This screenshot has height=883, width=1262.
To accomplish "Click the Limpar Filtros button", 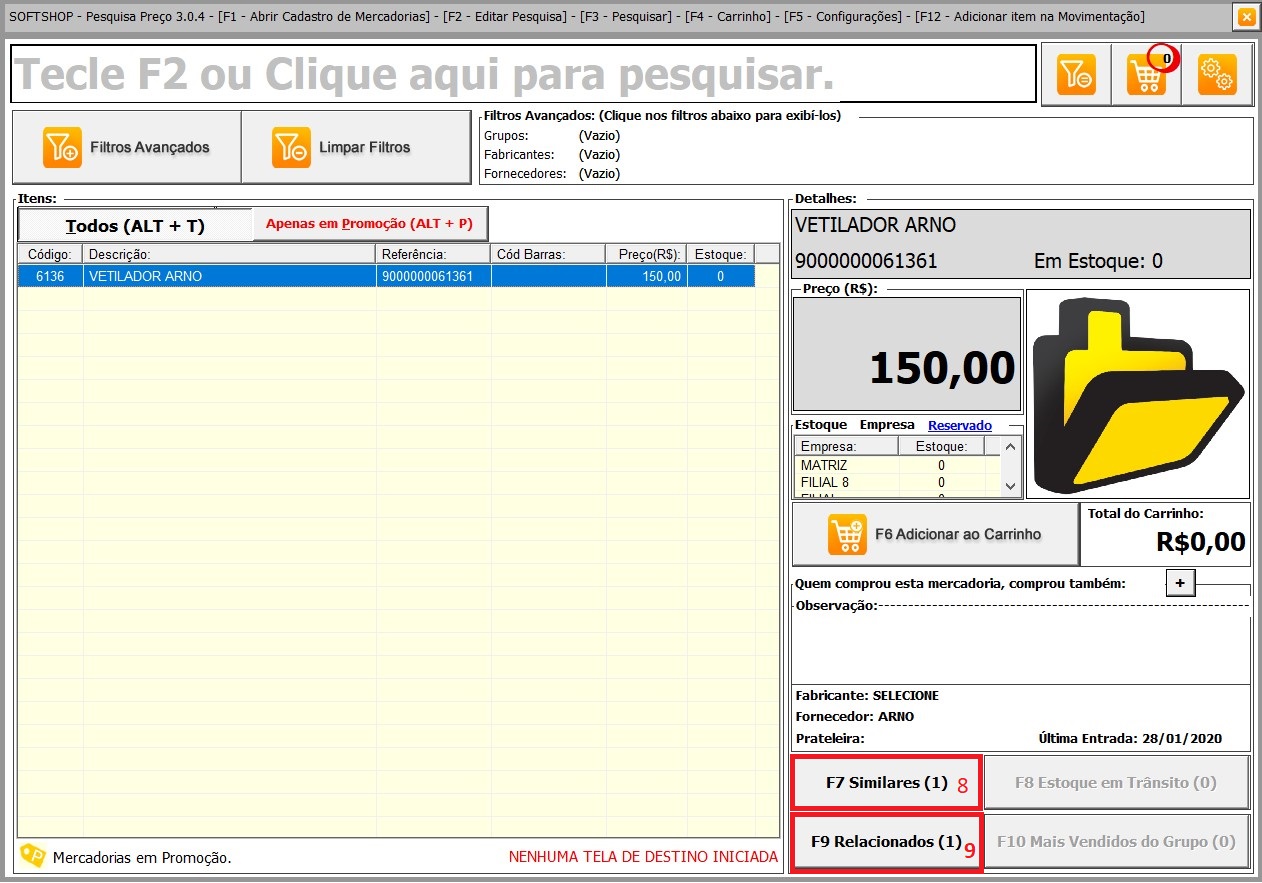I will 356,147.
